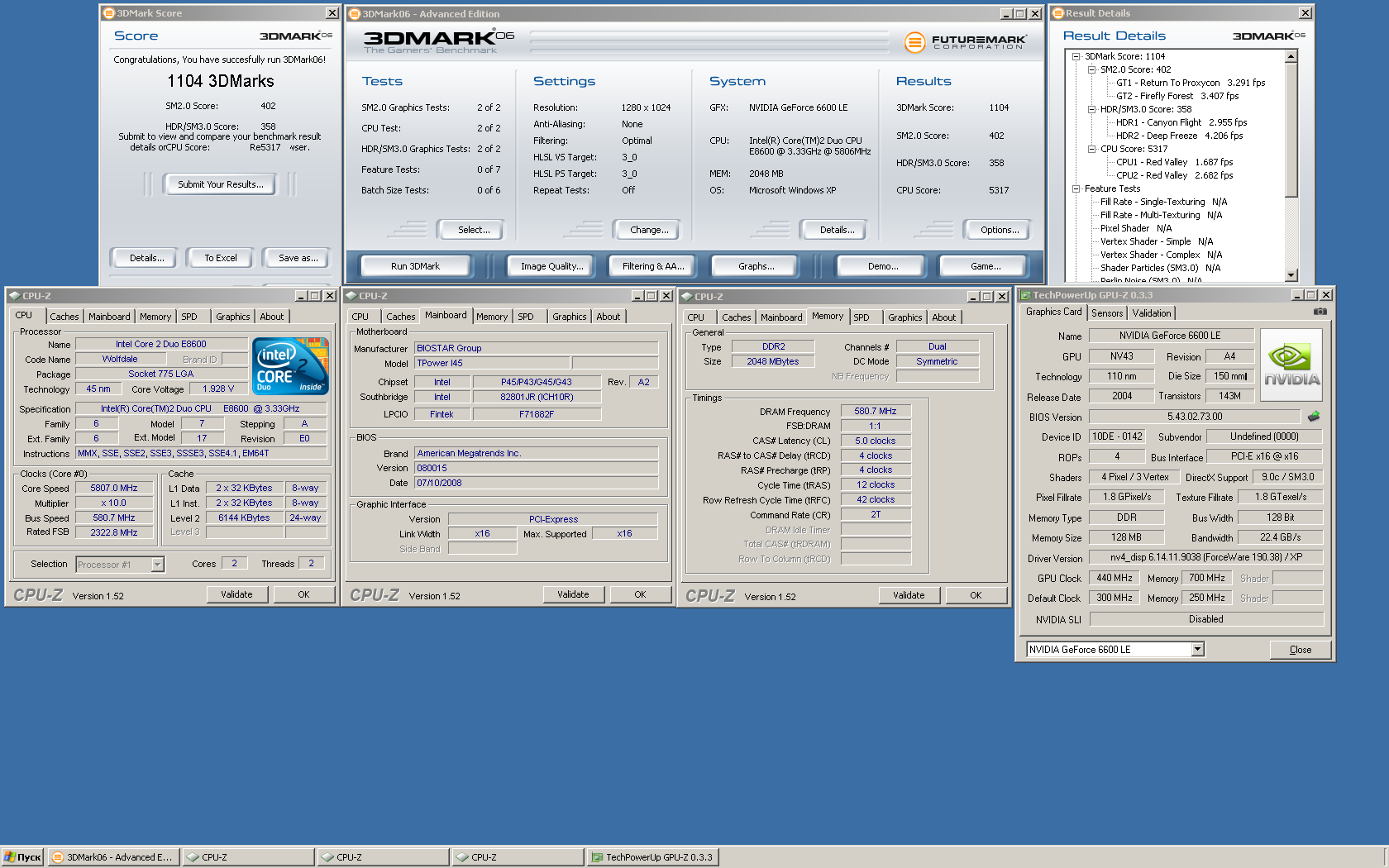Click '1104 3DMarks' score text
Screen dimensions: 1389x868
pos(221,81)
